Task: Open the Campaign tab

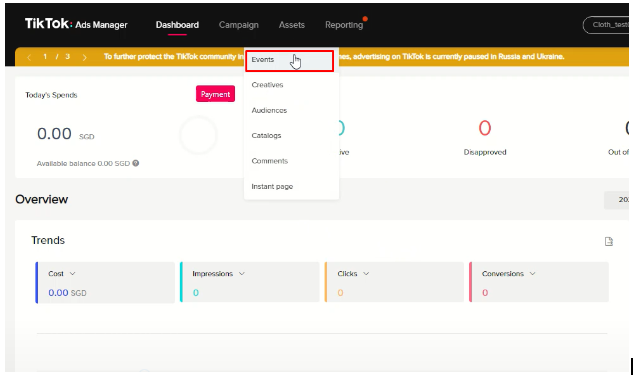Action: click(x=238, y=25)
